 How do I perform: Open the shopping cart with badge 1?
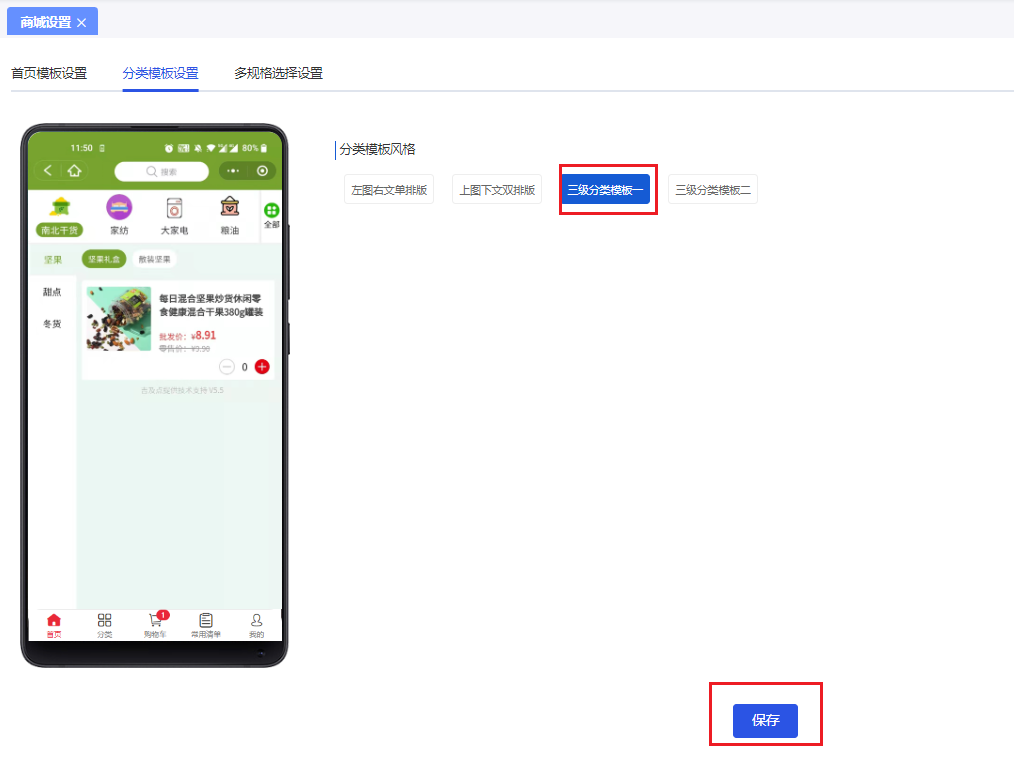pos(154,623)
